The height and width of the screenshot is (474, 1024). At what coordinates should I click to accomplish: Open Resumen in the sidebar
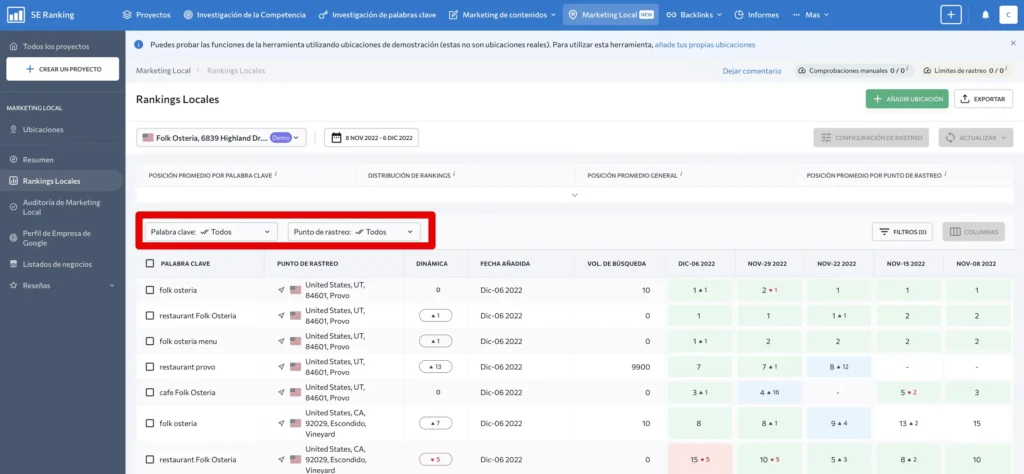click(32, 159)
